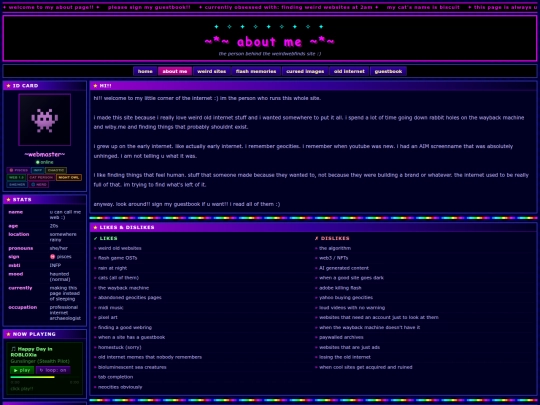Click the stats value 'she/her'
Image resolution: width=540 pixels, height=405 pixels.
pos(59,248)
